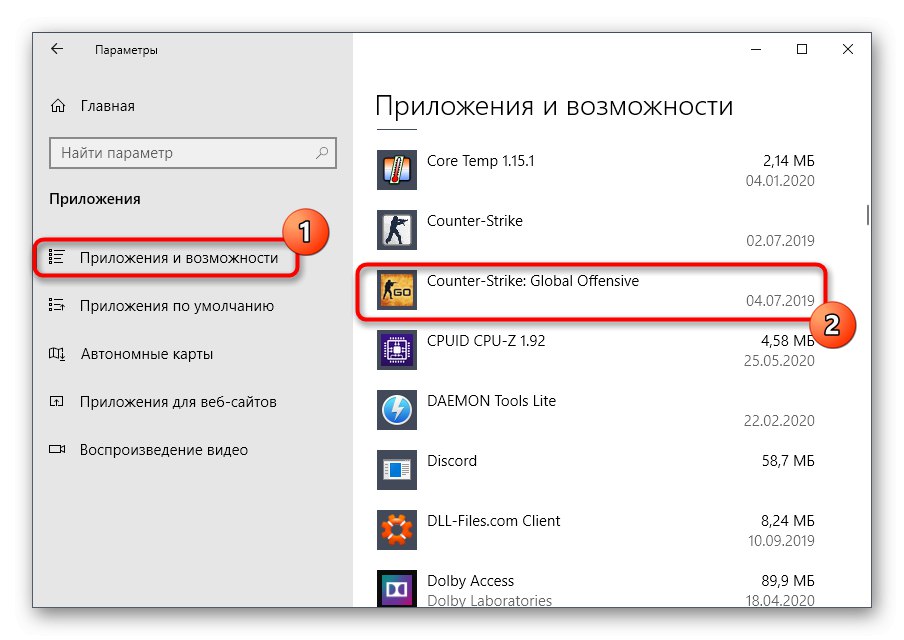Click the 58,7 МБ size value
This screenshot has height=640, width=904.
[x=788, y=461]
